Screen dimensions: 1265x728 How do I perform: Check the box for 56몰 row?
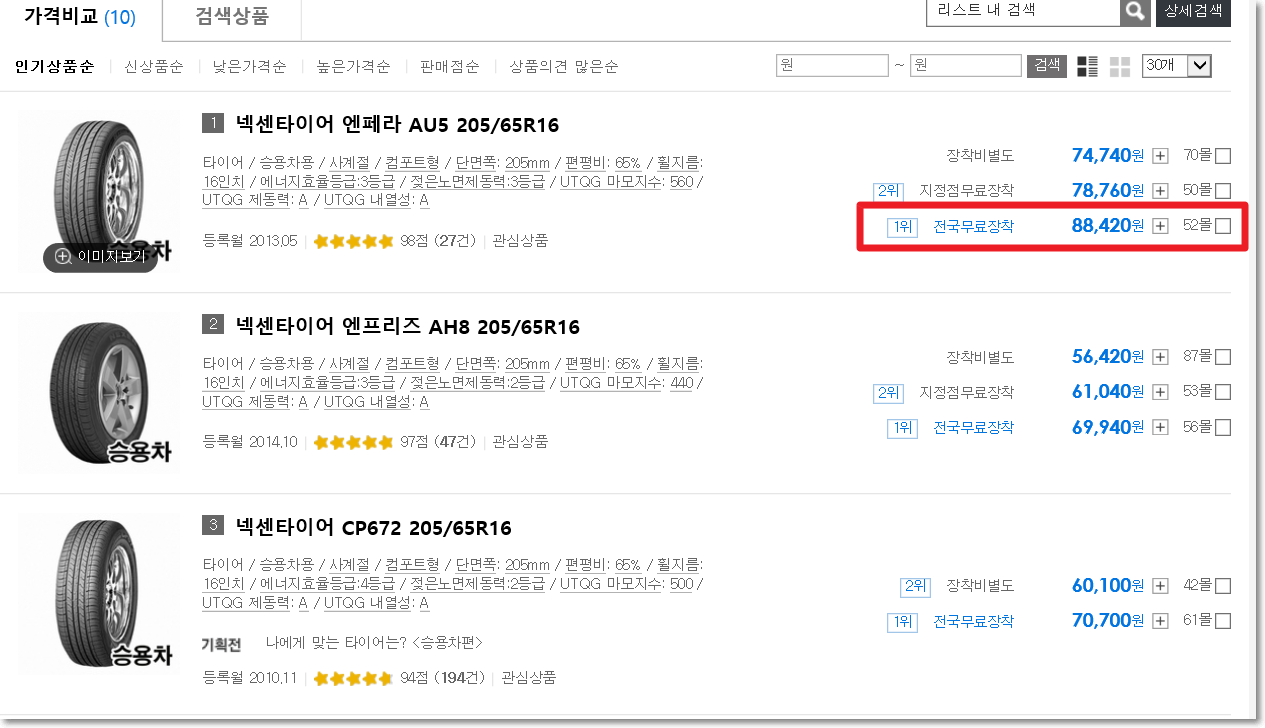1223,428
